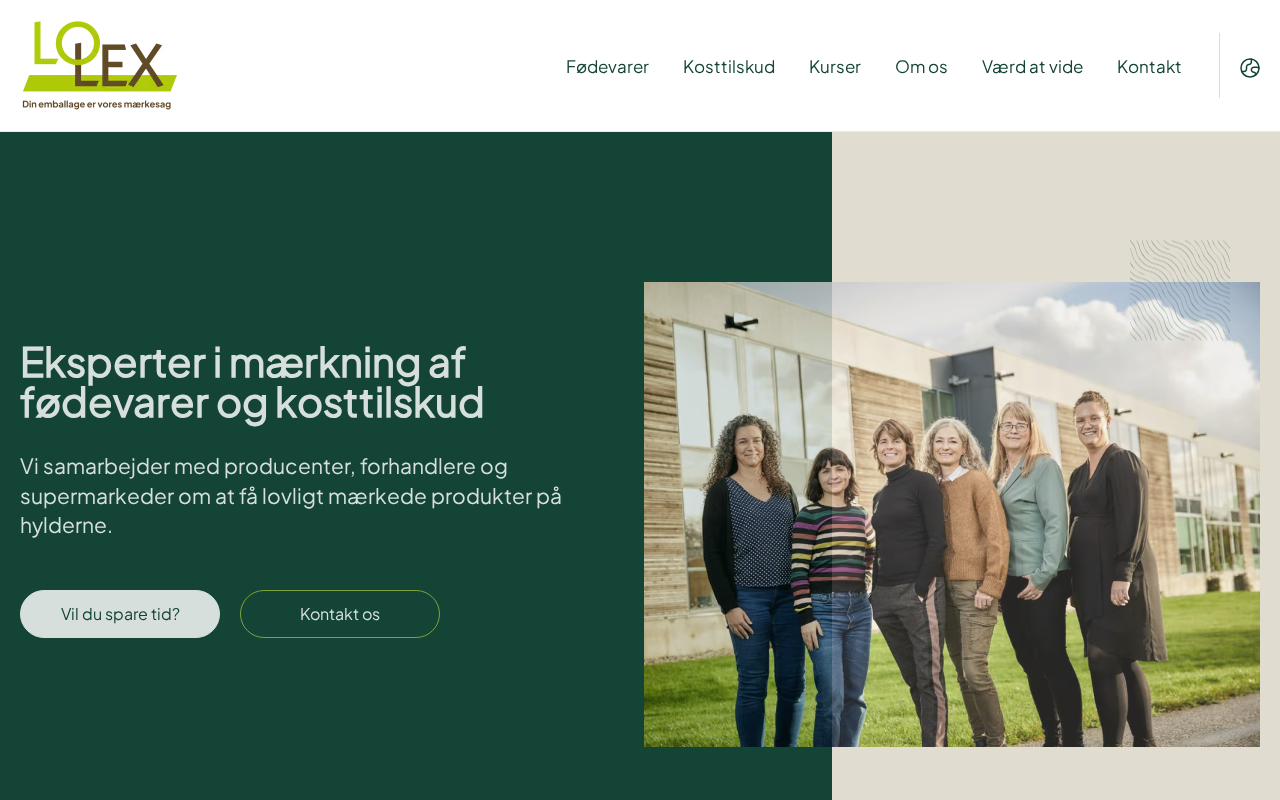Open the language globe icon
The height and width of the screenshot is (800, 1280).
click(1250, 67)
